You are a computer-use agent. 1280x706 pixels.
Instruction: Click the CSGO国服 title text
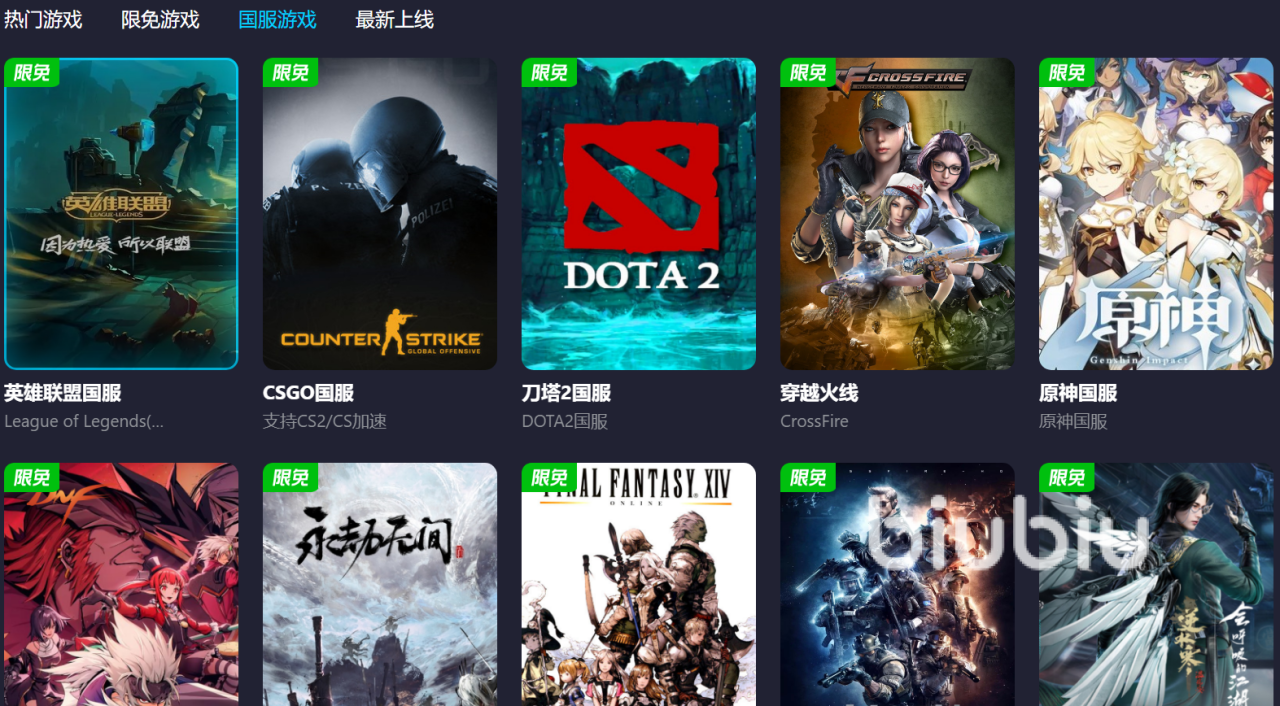308,393
